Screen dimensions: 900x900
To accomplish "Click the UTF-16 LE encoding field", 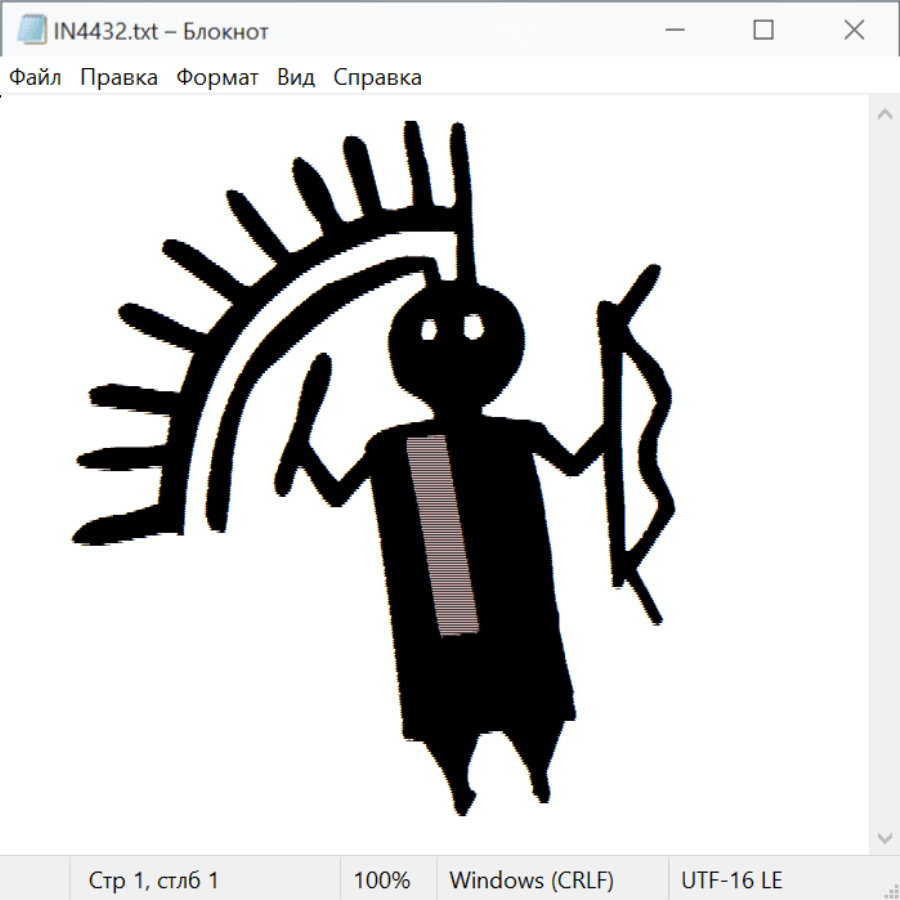I will pyautogui.click(x=731, y=880).
